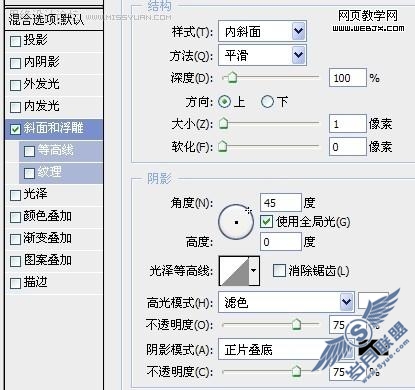The height and width of the screenshot is (390, 415).
Task: Select the 斜面和浮雕 list entry label
Action: coord(54,128)
